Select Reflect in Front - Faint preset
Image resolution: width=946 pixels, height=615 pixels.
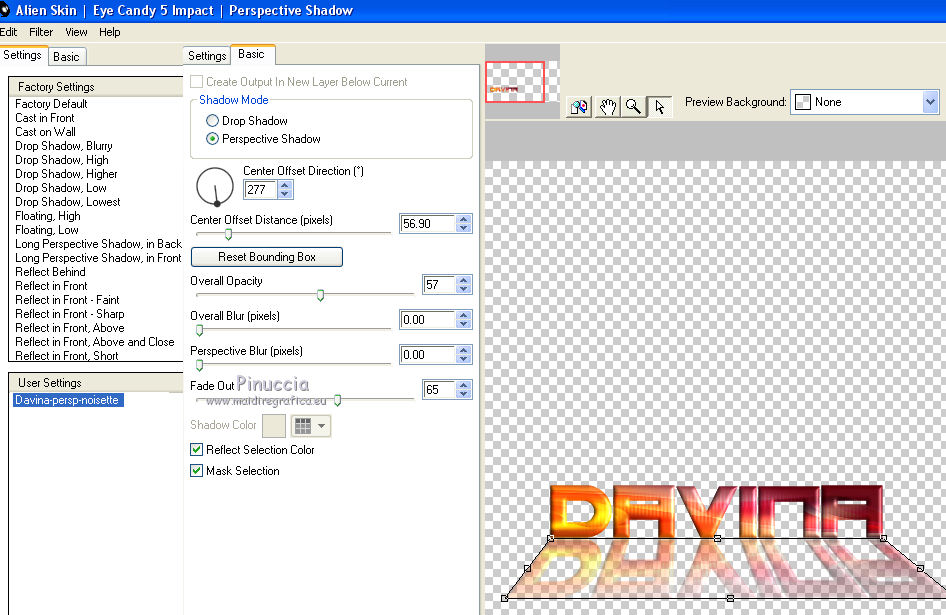(67, 300)
